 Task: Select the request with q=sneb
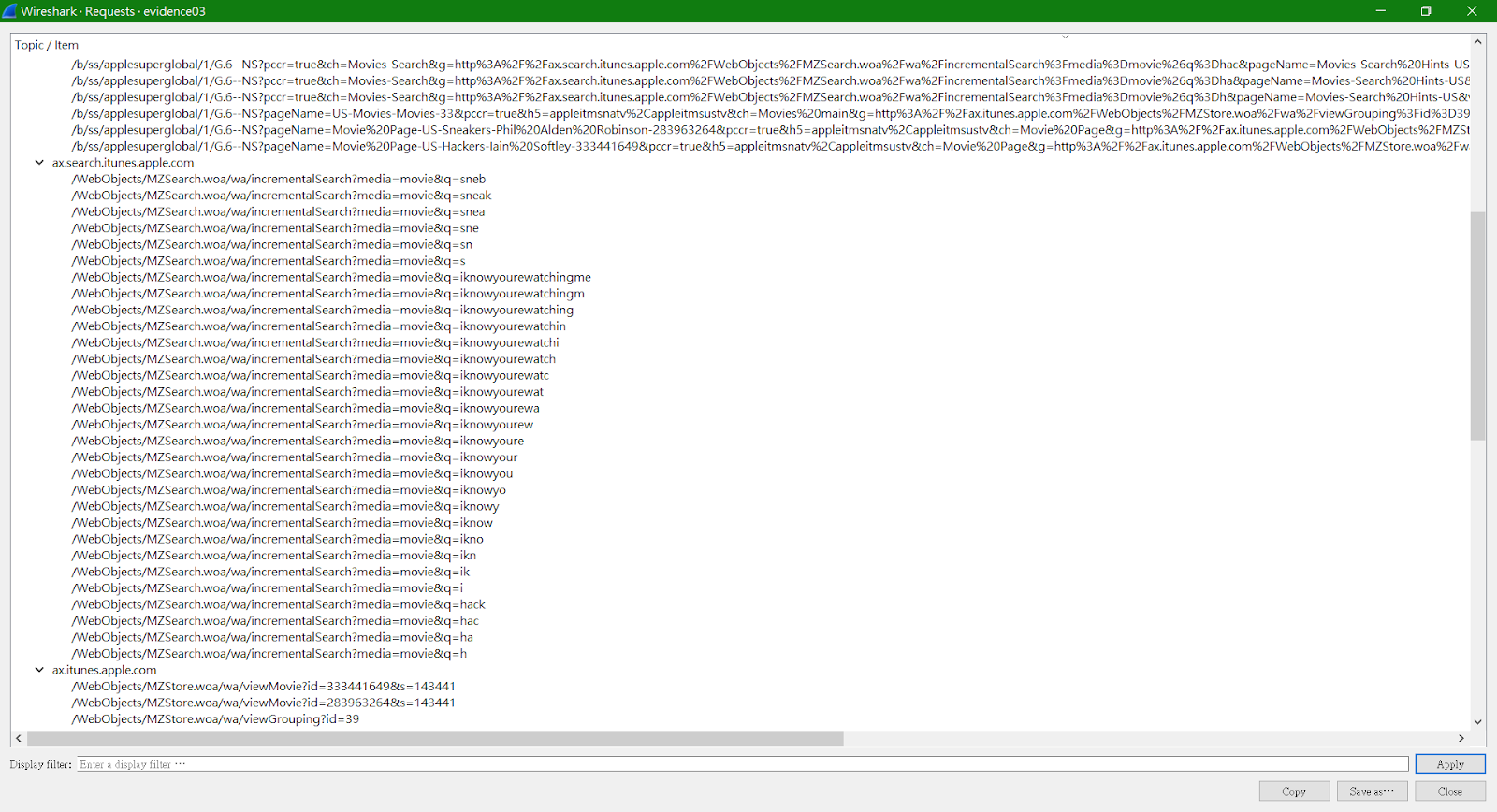[279, 179]
